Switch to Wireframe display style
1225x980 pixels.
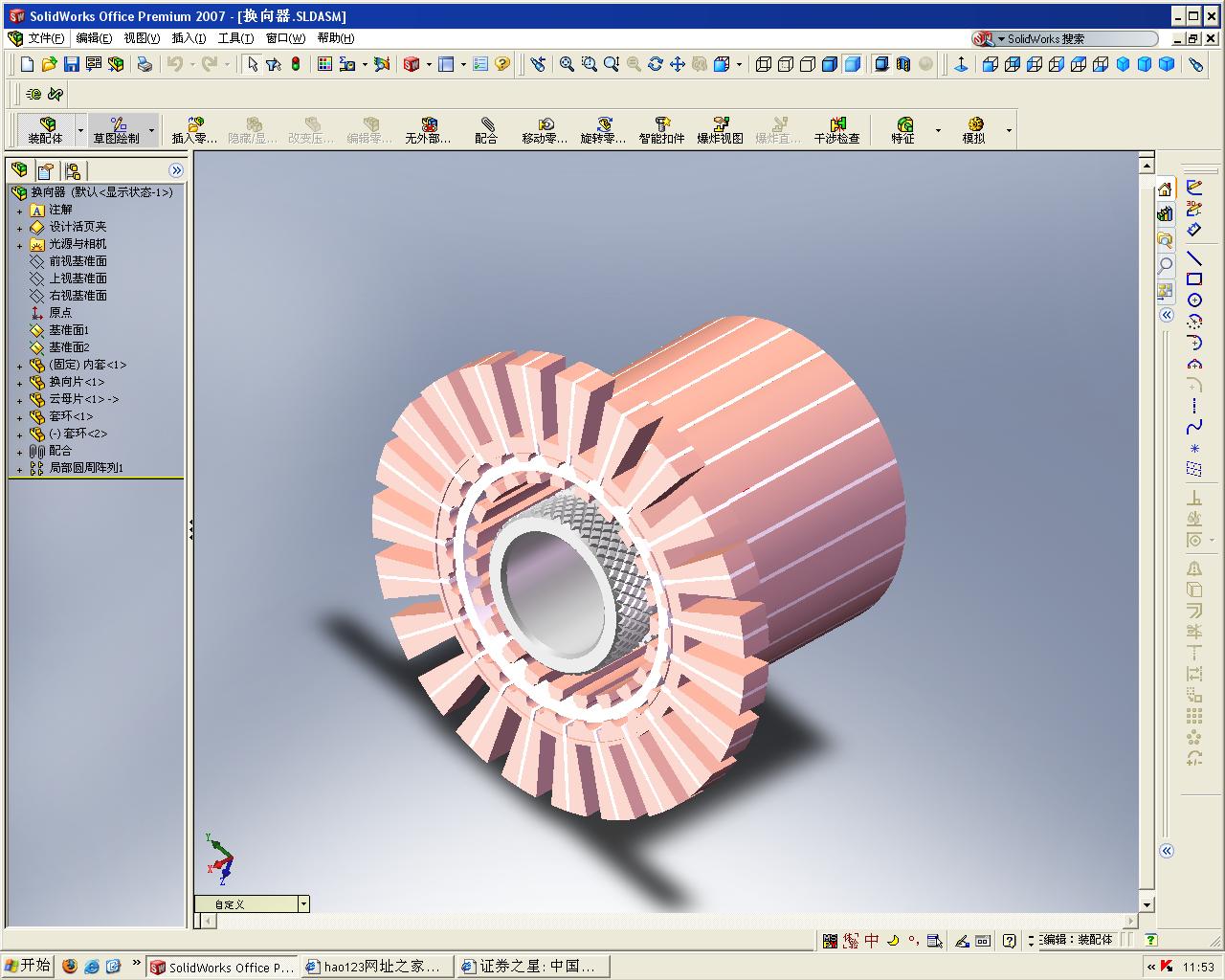tap(764, 64)
